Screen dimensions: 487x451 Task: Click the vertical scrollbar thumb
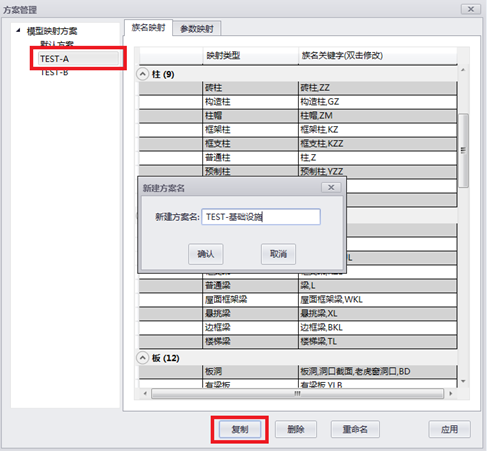click(x=463, y=150)
